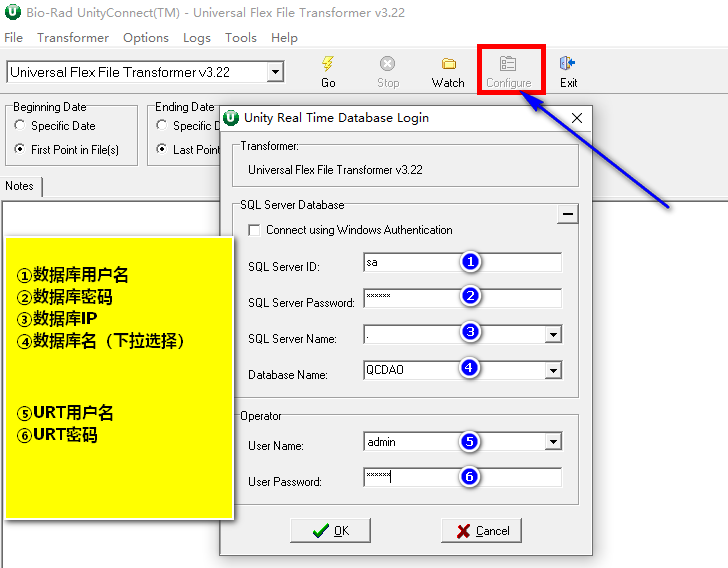Select Specific Date under Ending Date
This screenshot has height=568, width=728.
(162, 125)
